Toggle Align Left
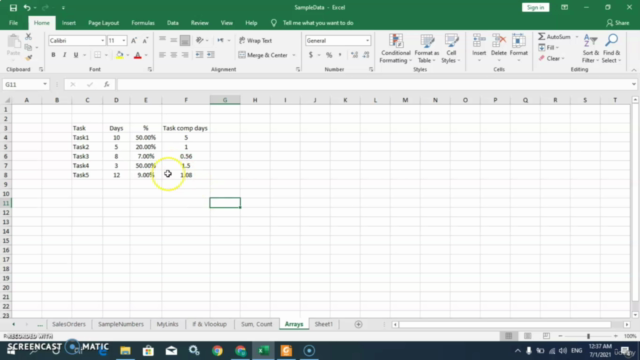Image resolution: width=640 pixels, height=360 pixels. [x=162, y=55]
